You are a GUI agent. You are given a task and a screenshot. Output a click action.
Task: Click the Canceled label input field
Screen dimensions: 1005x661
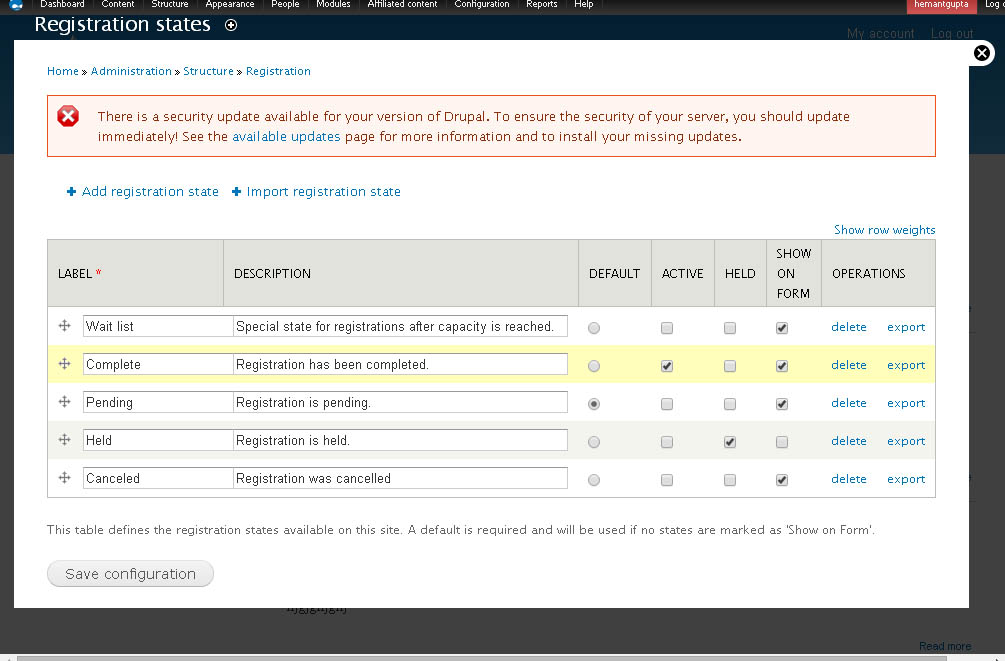click(x=158, y=478)
